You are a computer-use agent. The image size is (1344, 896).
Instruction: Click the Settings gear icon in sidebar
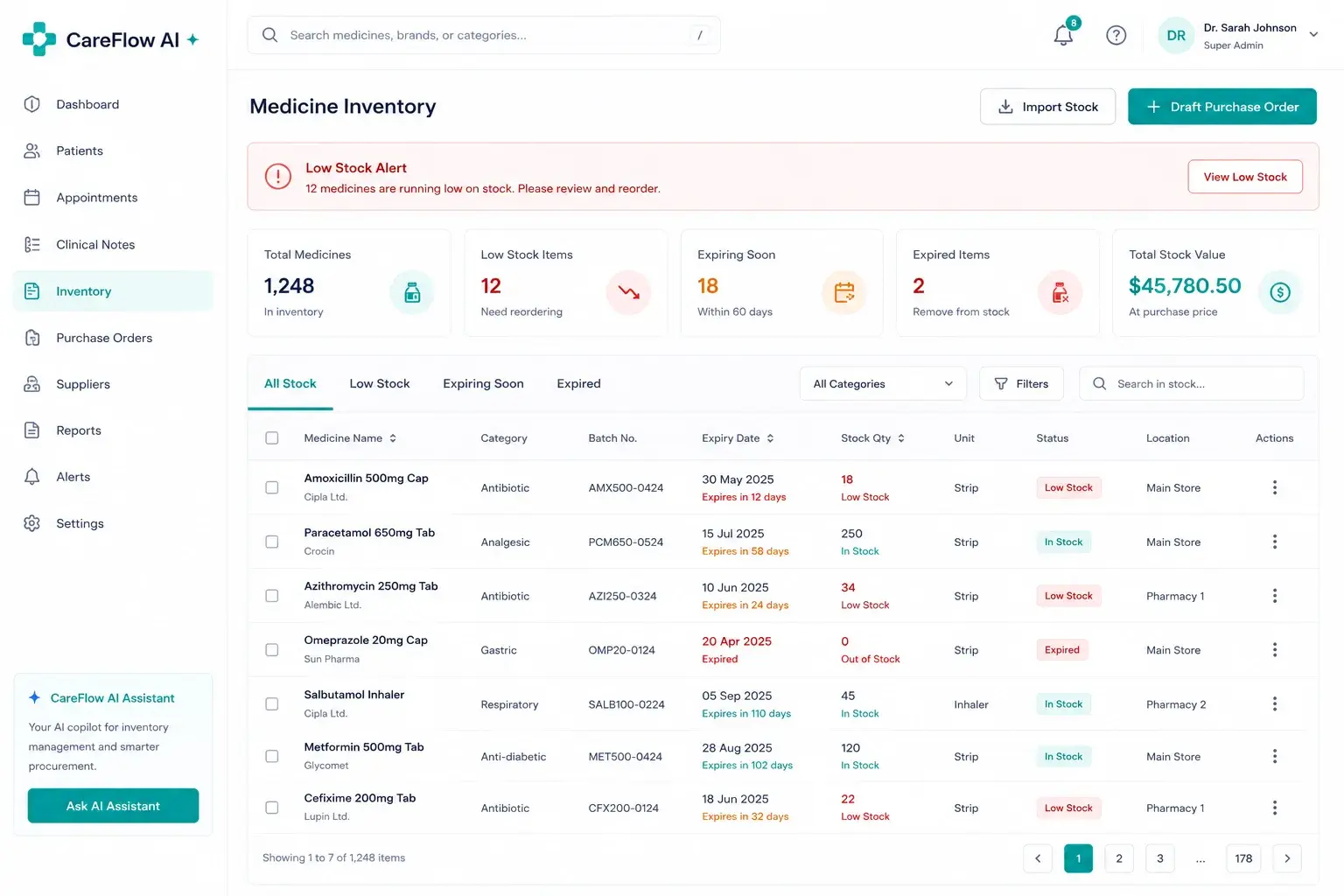32,523
